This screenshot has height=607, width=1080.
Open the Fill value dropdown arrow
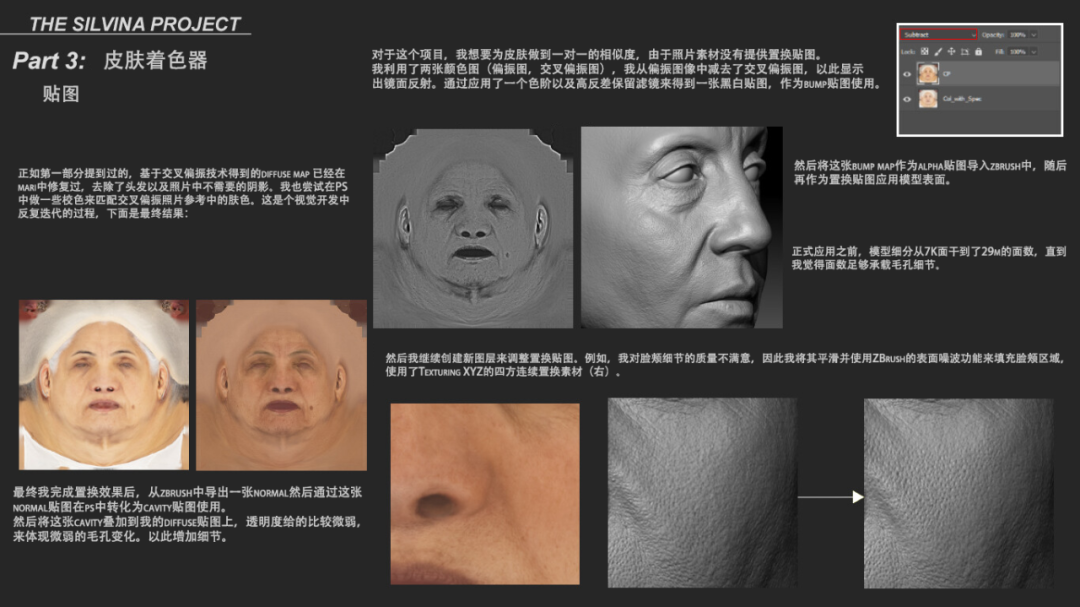tap(1034, 52)
